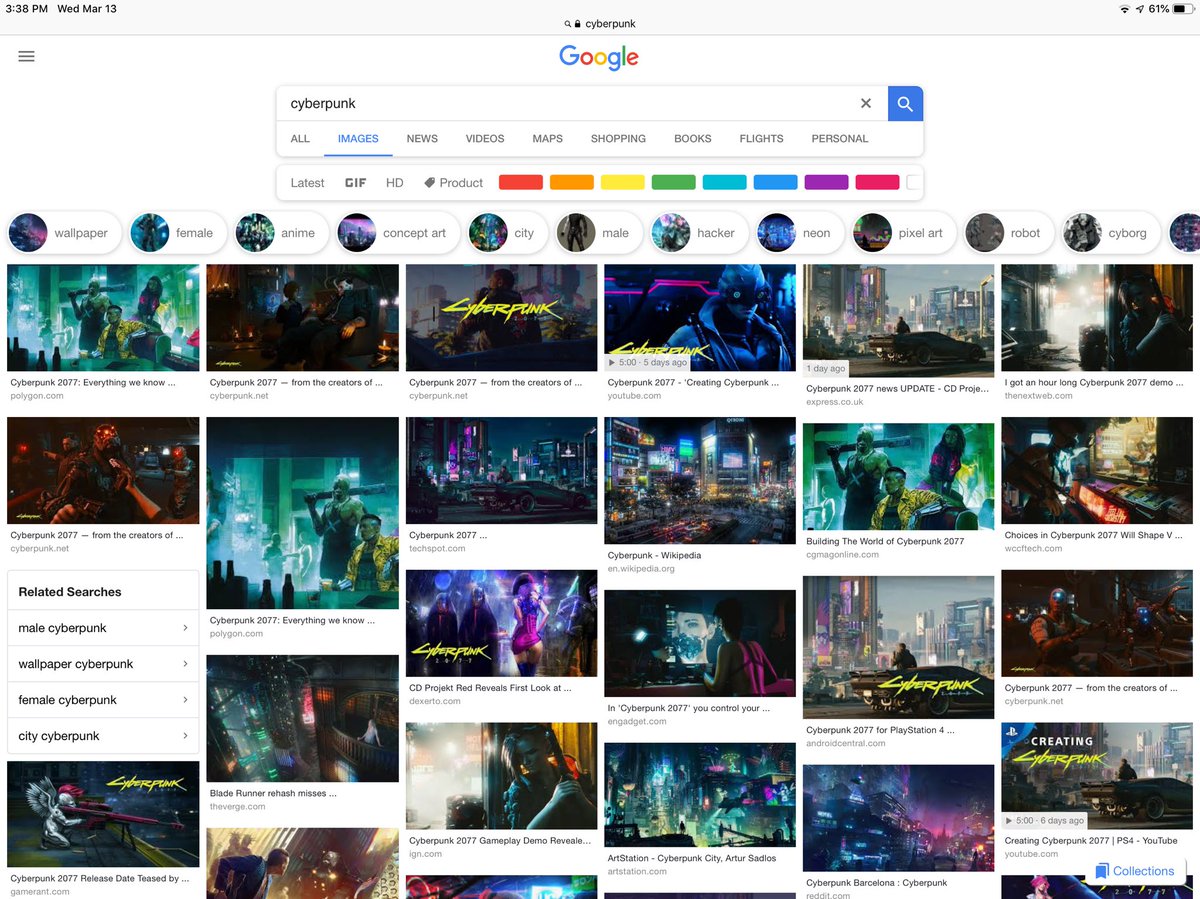Select the anime suggestion chip
The image size is (1200, 899).
tap(280, 233)
